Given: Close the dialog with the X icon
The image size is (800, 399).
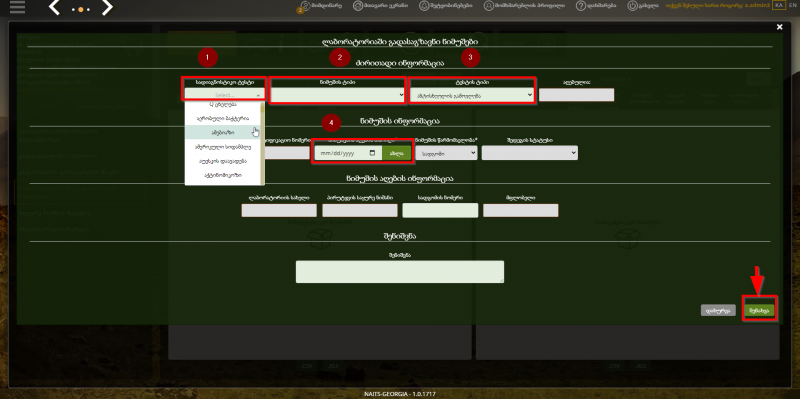Looking at the screenshot, I should [779, 27].
